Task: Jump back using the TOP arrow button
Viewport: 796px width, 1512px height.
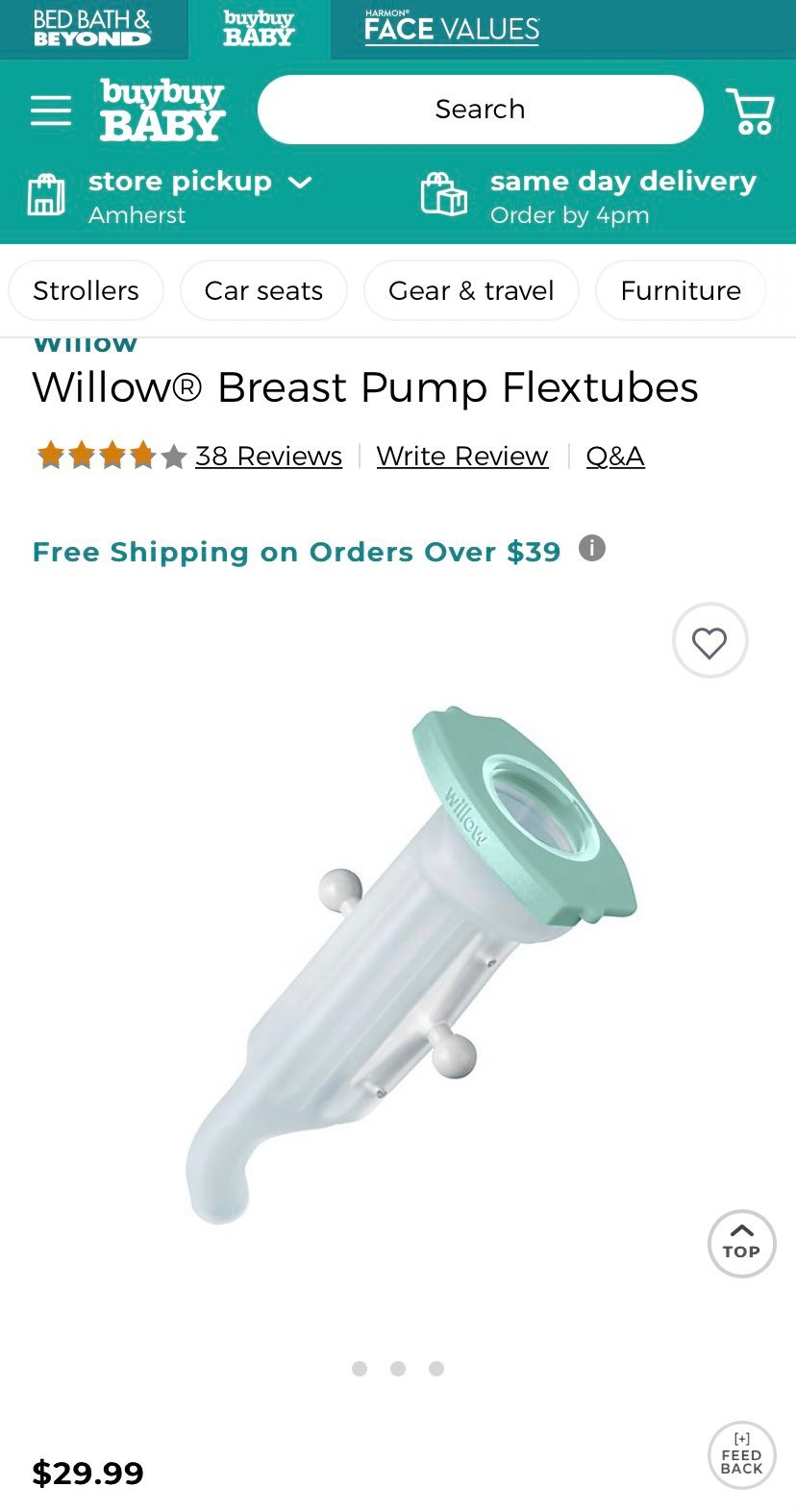Action: pyautogui.click(x=741, y=1243)
